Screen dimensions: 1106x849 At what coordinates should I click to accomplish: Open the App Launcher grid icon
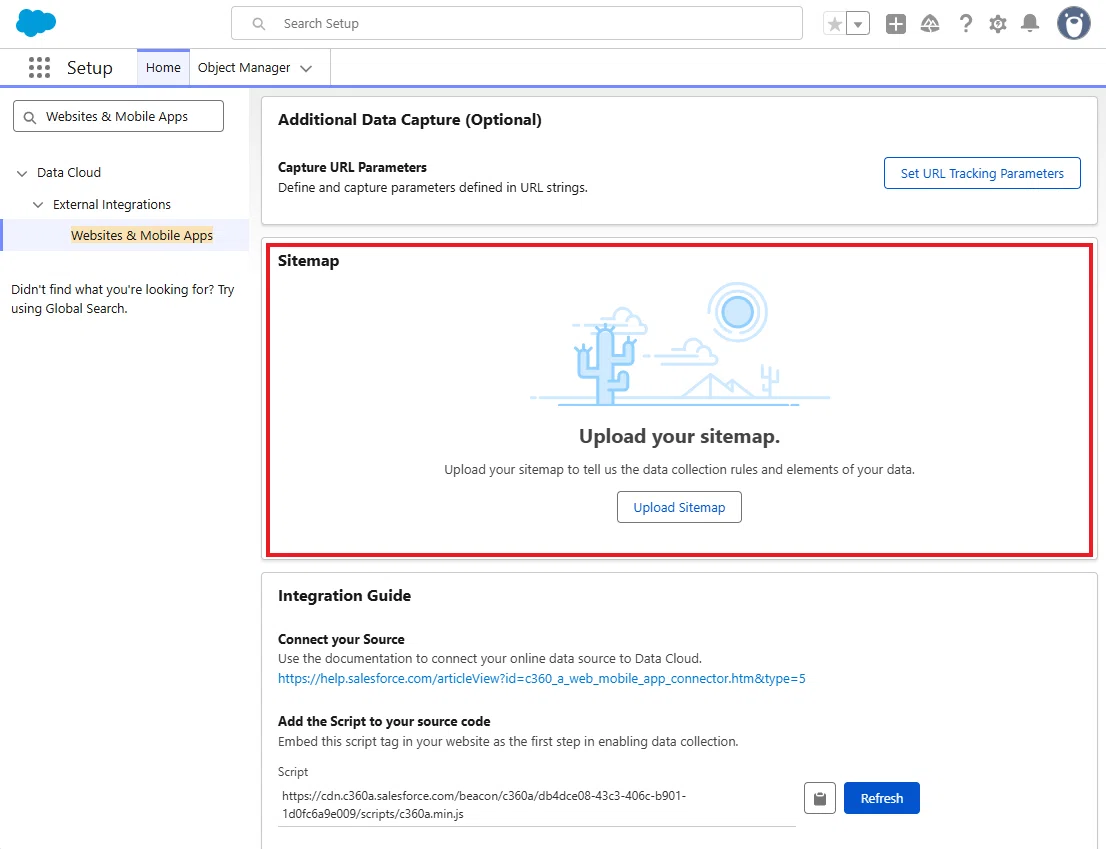coord(40,68)
